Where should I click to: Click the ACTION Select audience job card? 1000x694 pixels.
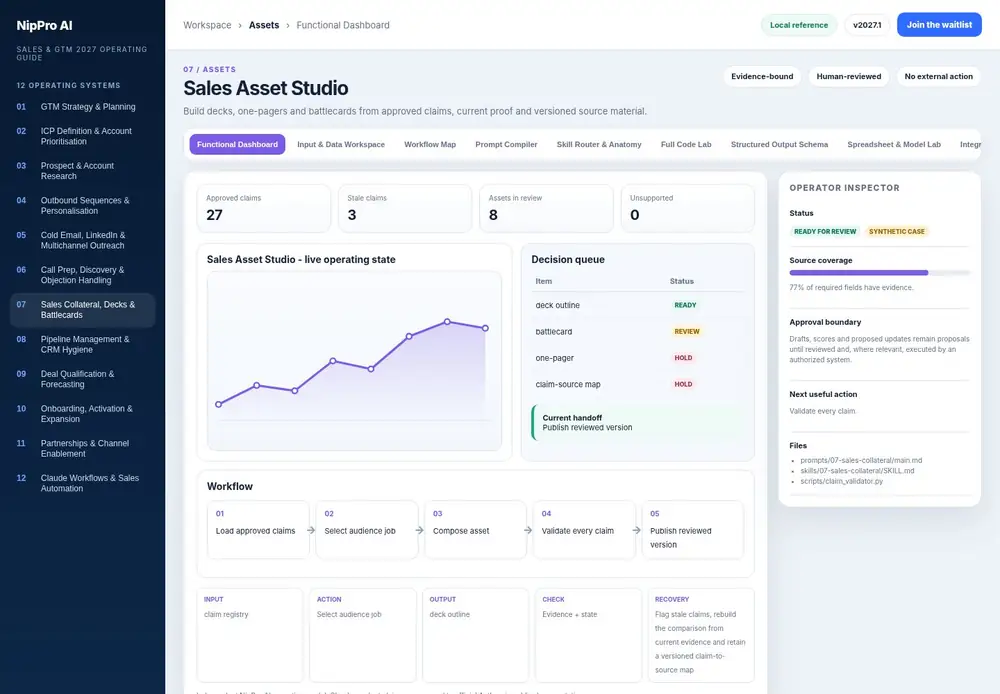[362, 635]
